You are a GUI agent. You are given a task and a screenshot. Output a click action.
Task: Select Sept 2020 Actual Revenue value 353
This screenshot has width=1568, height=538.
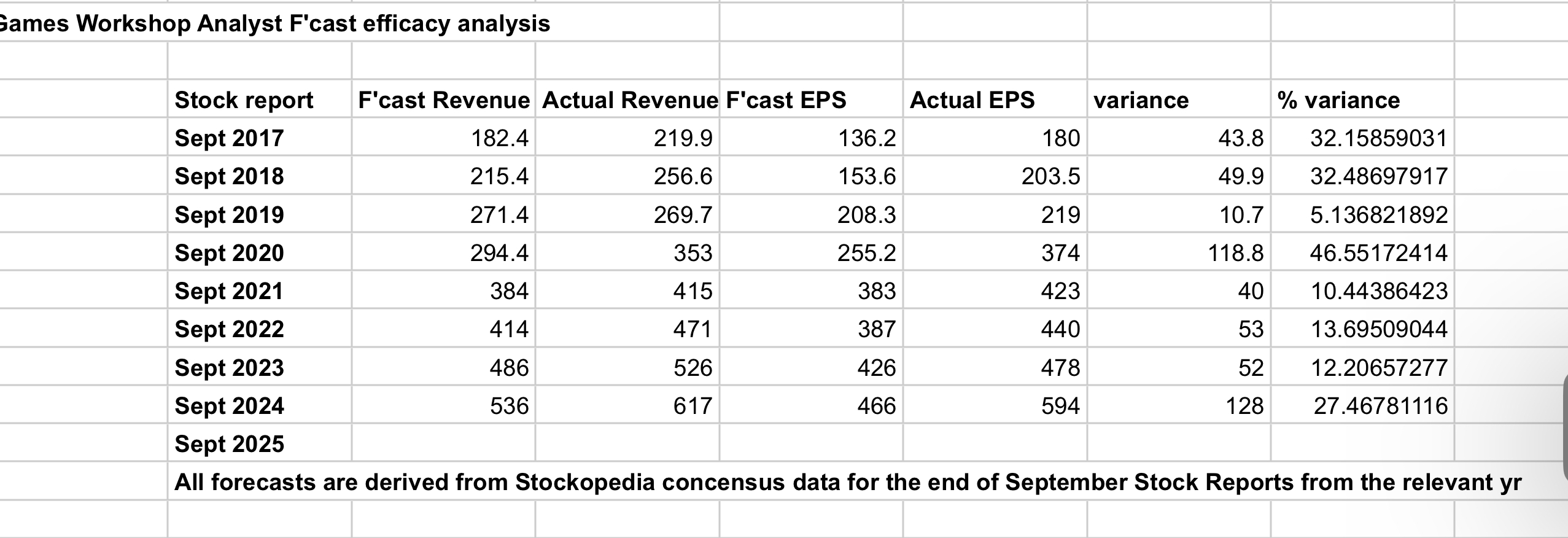click(693, 252)
